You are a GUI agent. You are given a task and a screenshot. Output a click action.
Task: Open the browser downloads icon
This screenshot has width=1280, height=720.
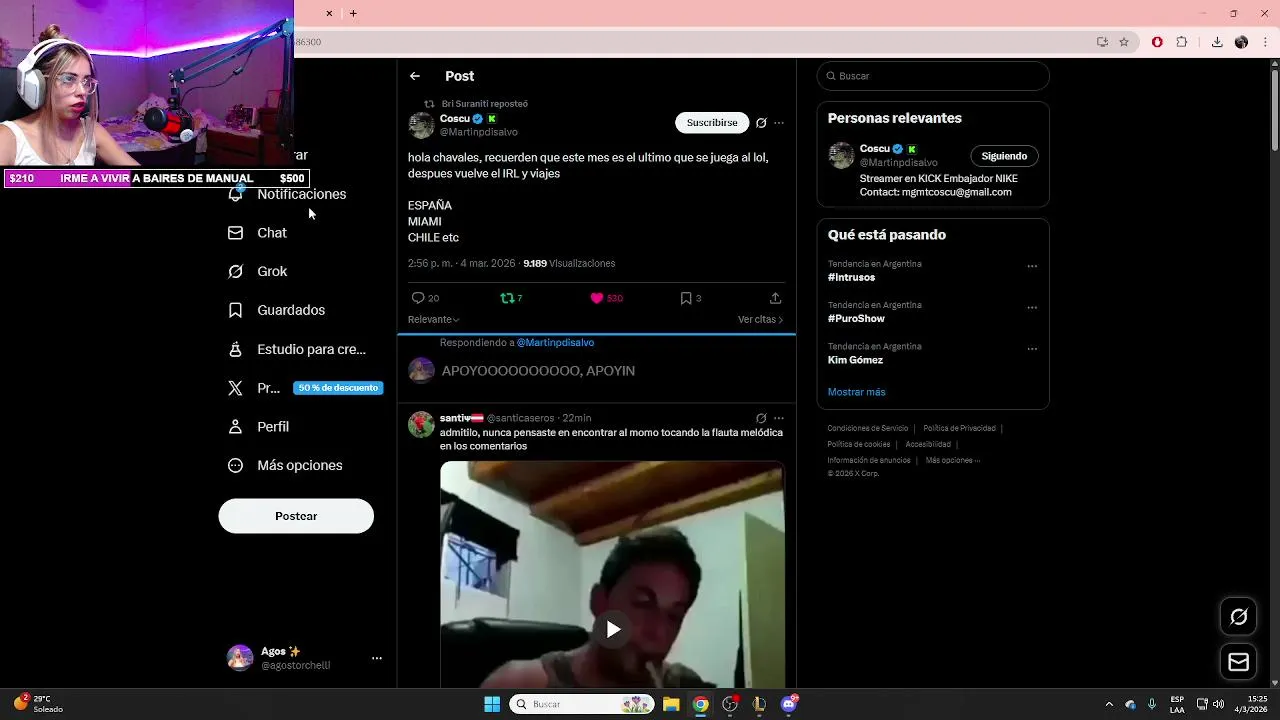(x=1217, y=42)
